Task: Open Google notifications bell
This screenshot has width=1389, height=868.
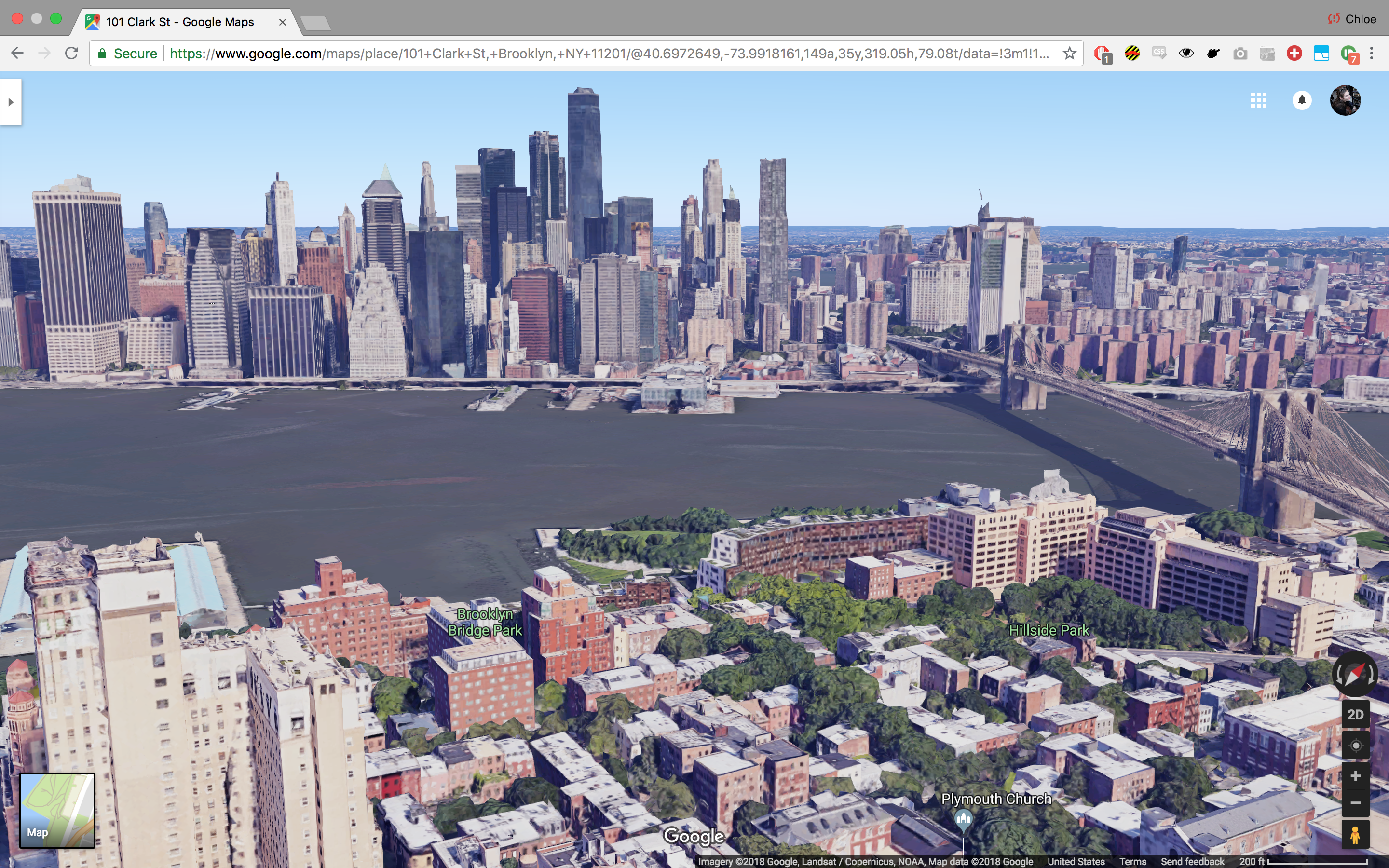Action: tap(1302, 100)
